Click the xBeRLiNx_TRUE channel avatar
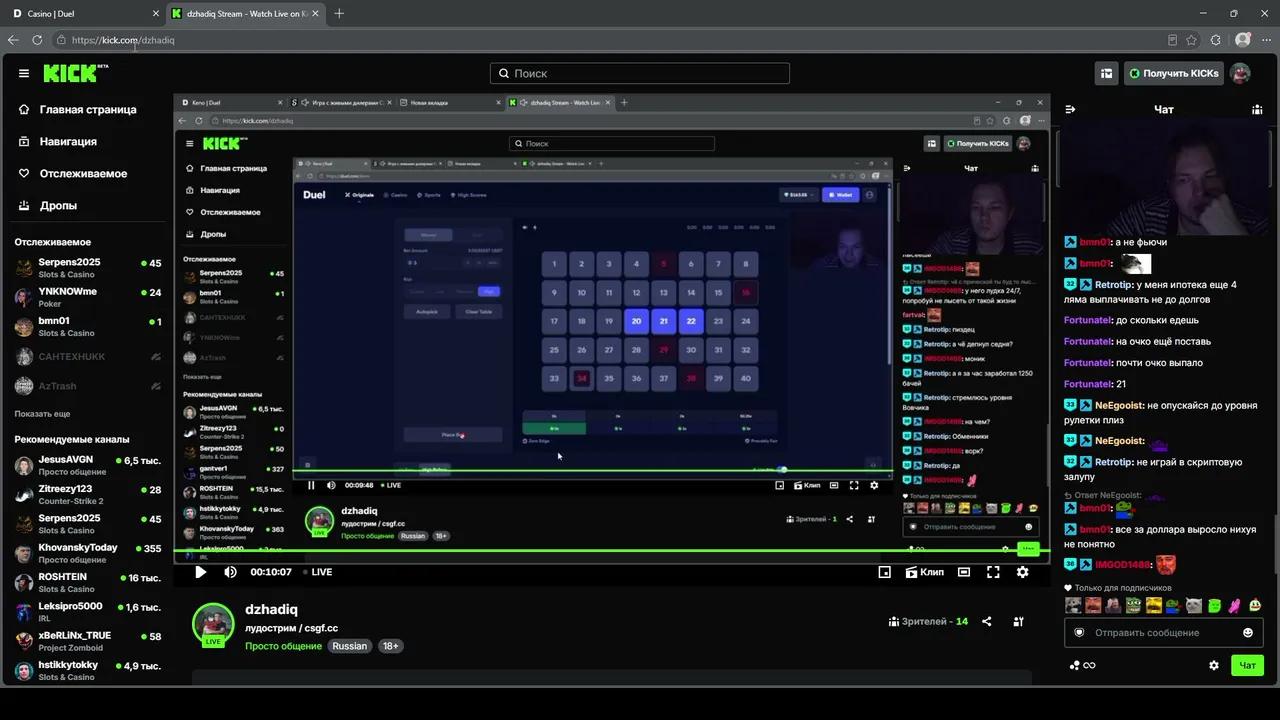This screenshot has height=720, width=1280. coord(24,641)
